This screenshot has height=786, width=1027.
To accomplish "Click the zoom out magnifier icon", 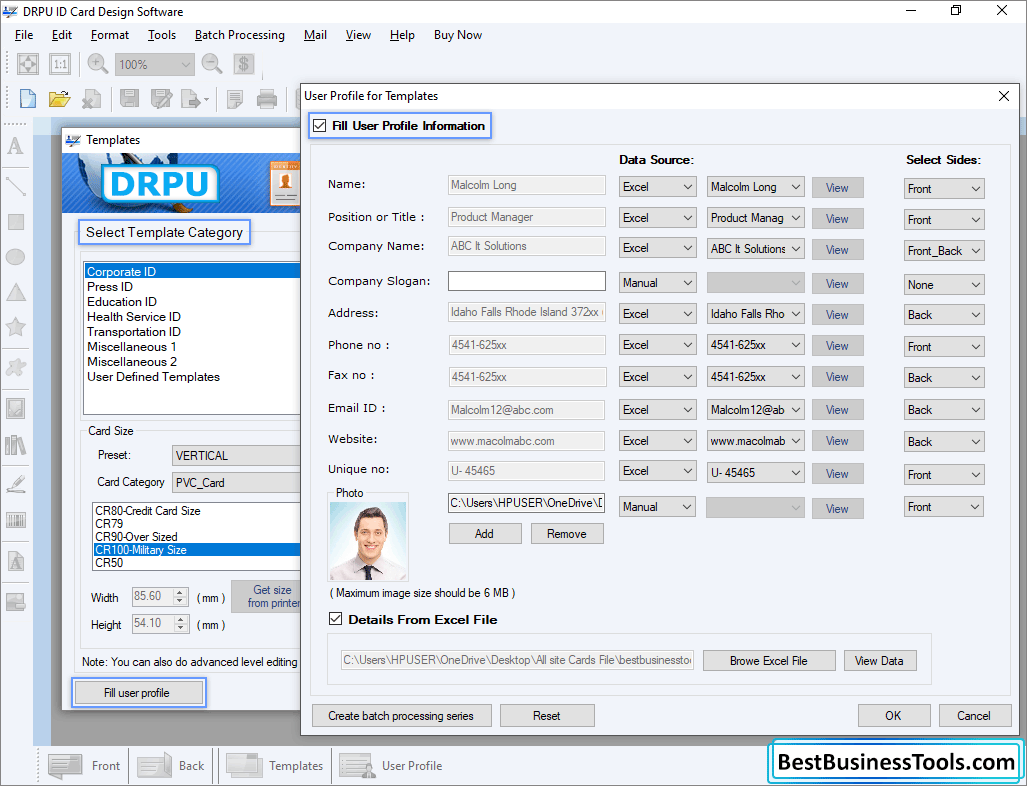I will click(x=212, y=64).
